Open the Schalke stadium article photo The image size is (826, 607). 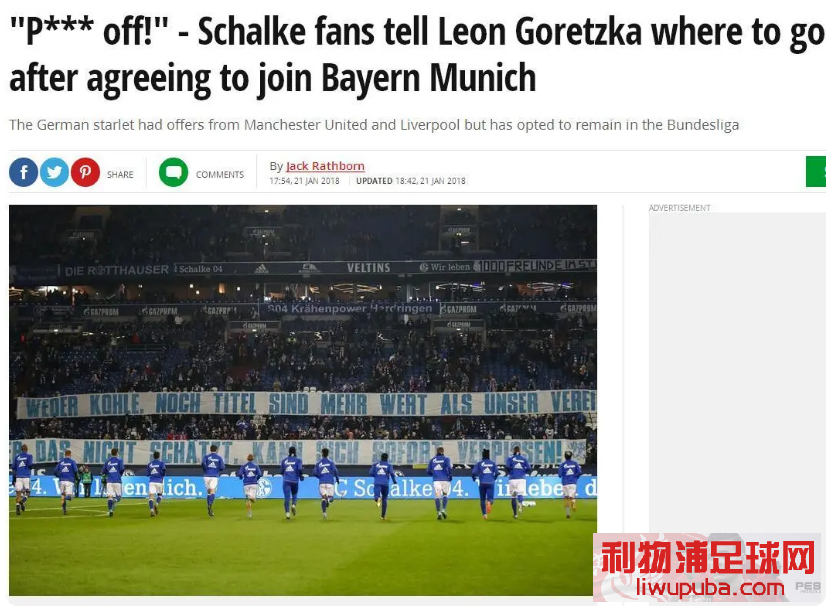tap(303, 400)
